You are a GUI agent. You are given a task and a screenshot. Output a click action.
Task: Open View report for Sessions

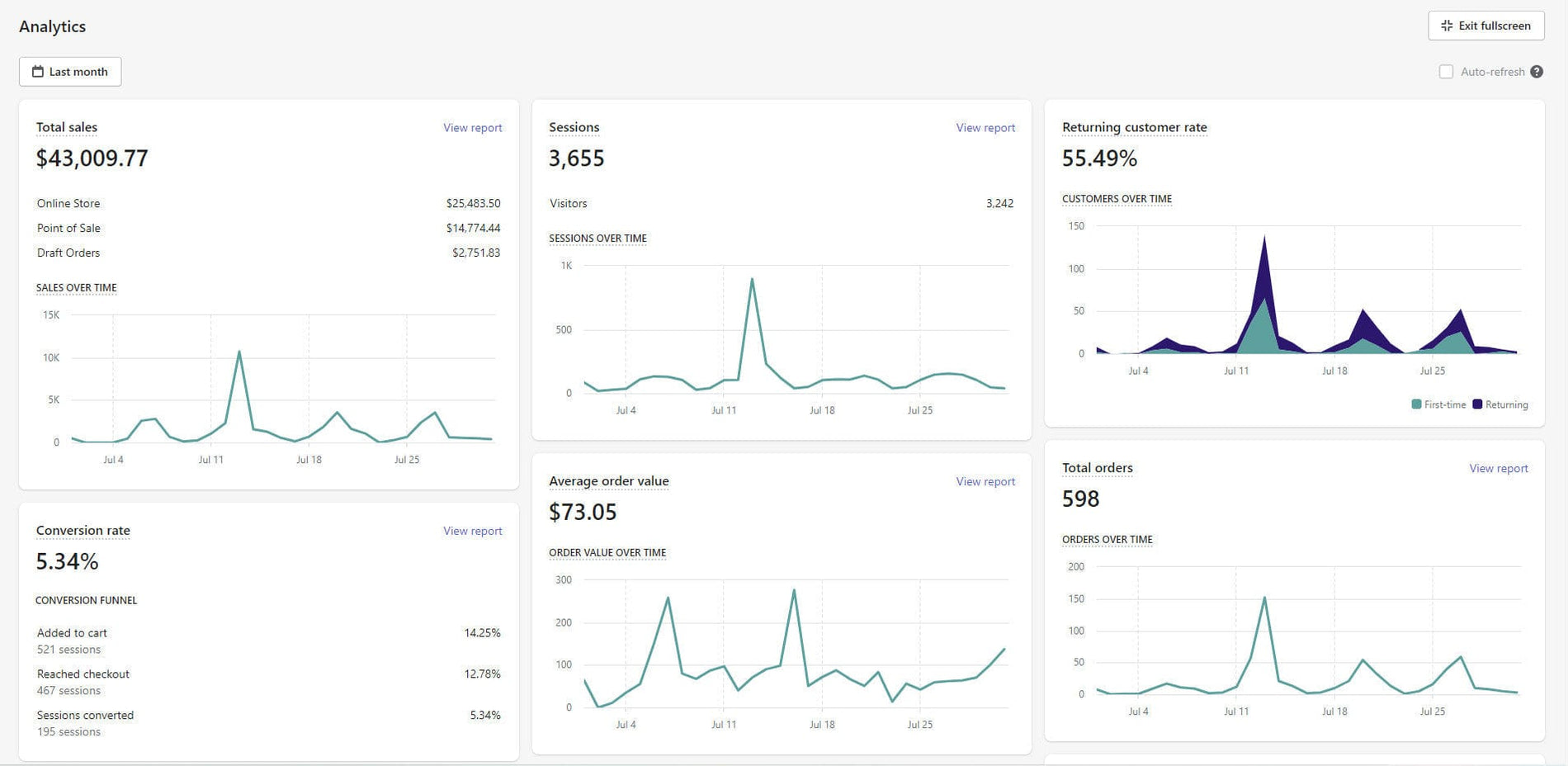(x=985, y=128)
